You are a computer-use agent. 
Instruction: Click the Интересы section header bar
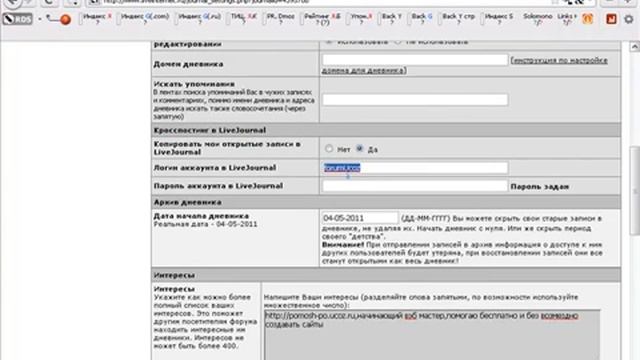[386, 275]
